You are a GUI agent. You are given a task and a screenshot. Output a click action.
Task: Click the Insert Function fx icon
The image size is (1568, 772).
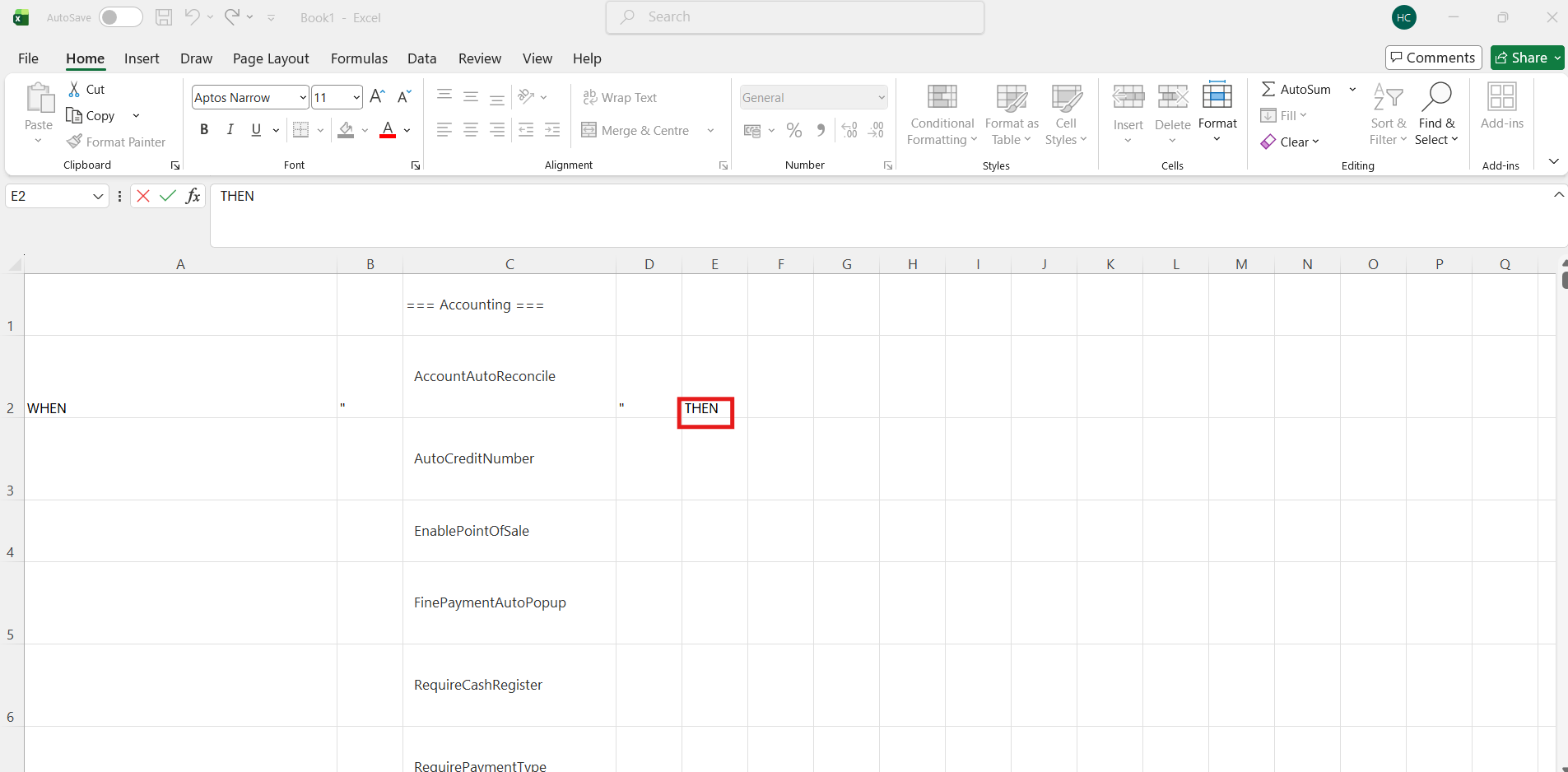(193, 196)
